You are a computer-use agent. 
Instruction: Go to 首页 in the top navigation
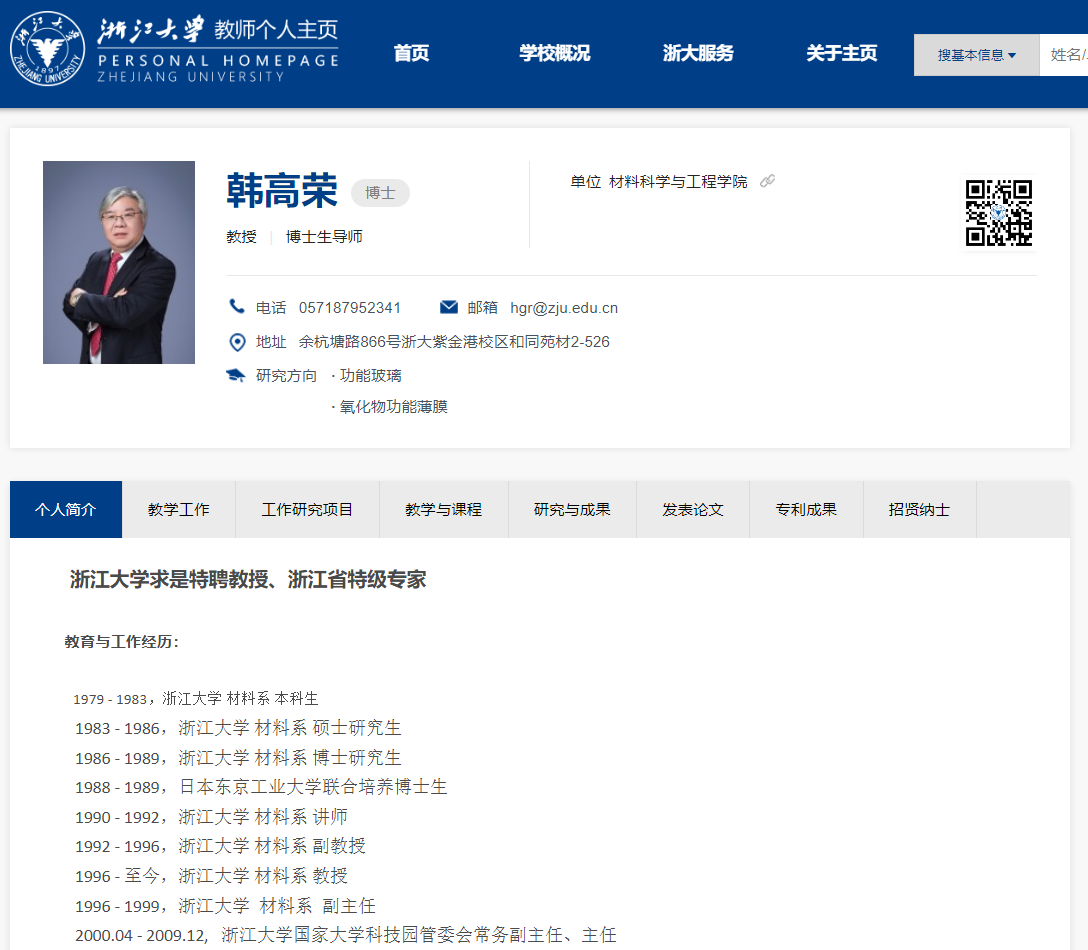point(411,53)
